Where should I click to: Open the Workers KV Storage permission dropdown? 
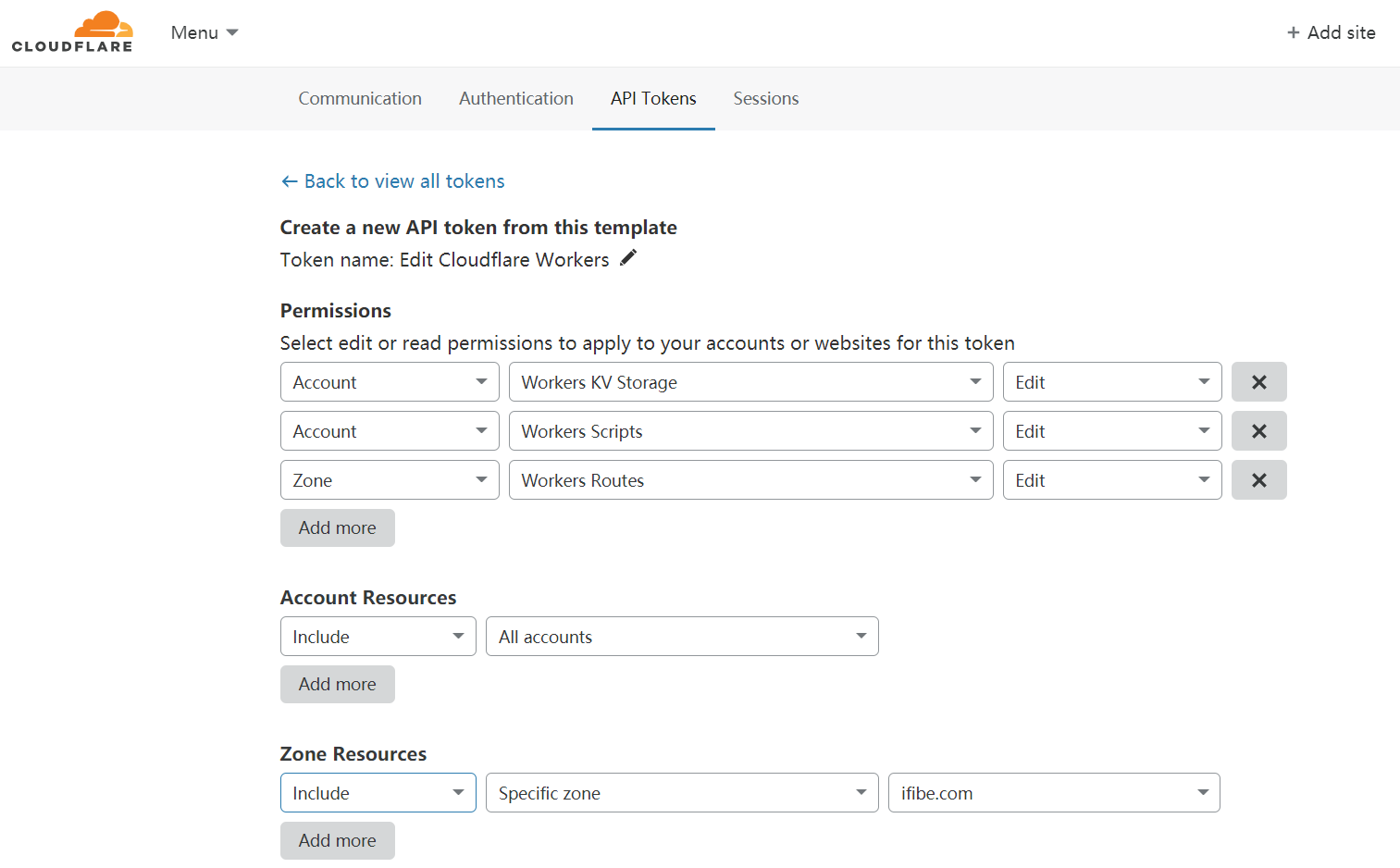pyautogui.click(x=751, y=382)
